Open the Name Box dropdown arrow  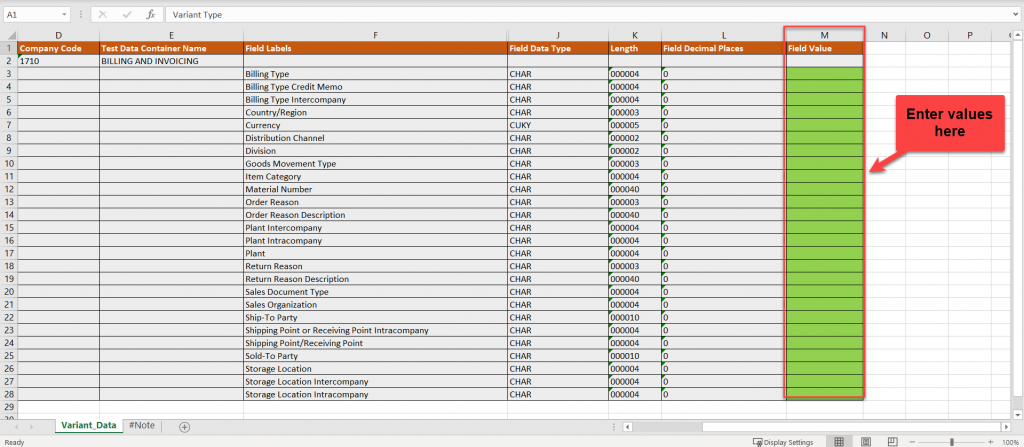(64, 14)
